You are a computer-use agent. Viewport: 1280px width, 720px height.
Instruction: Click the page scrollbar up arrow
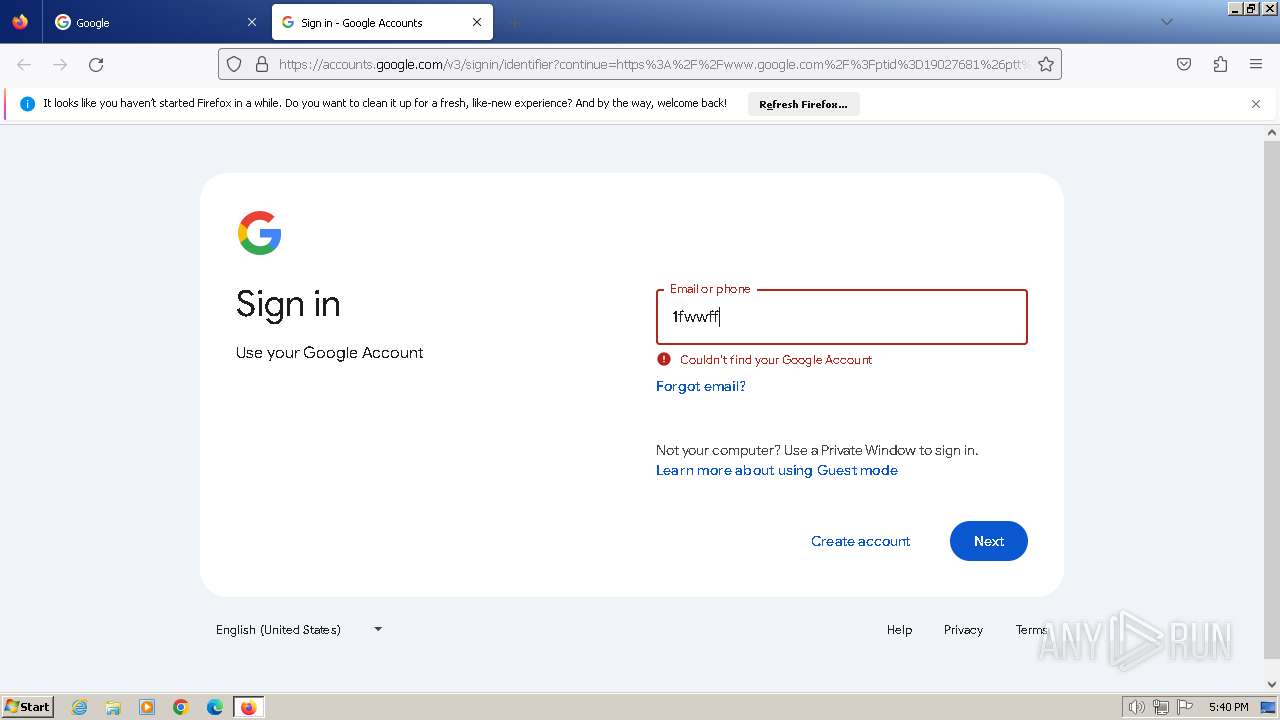pos(1272,132)
